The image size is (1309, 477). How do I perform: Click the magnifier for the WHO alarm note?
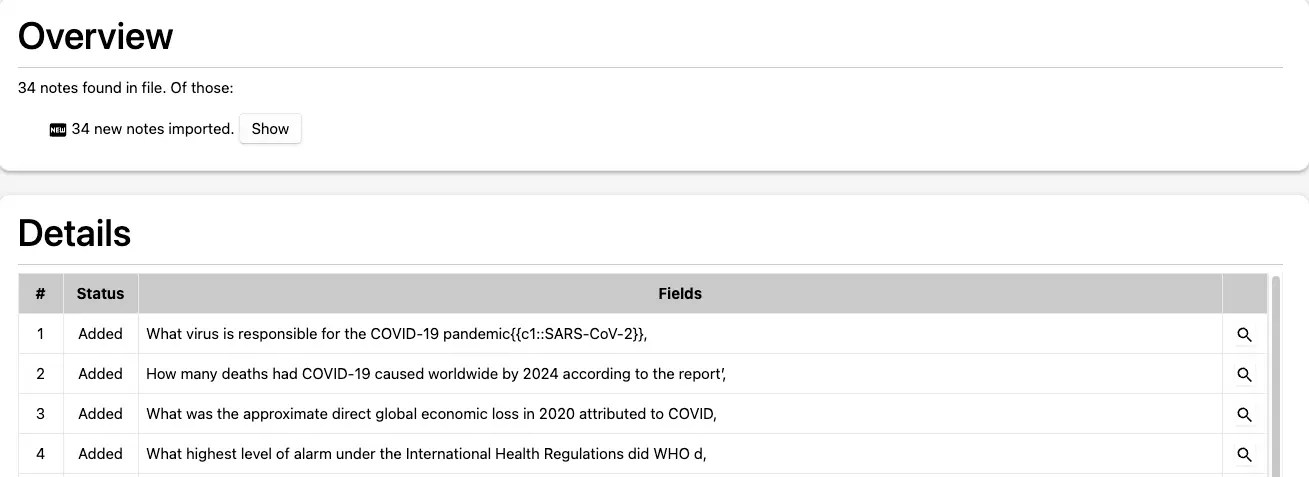tap(1244, 455)
